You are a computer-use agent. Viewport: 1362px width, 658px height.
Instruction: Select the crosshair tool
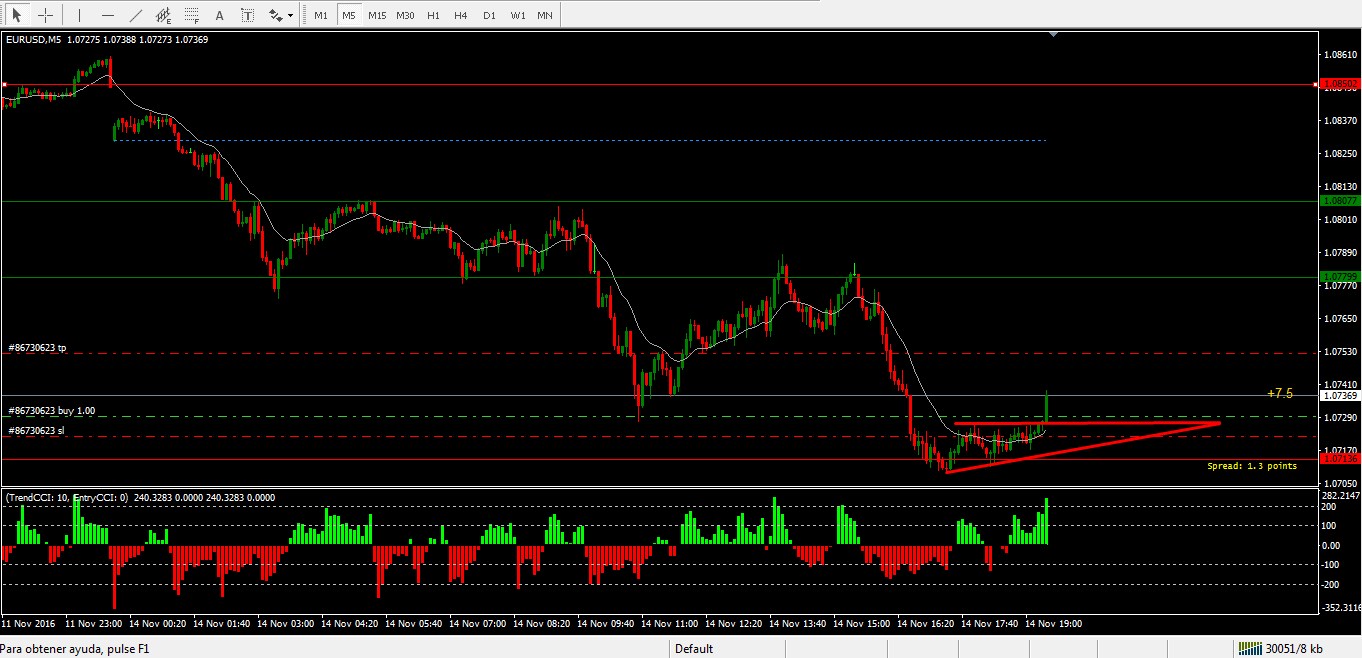[x=45, y=15]
